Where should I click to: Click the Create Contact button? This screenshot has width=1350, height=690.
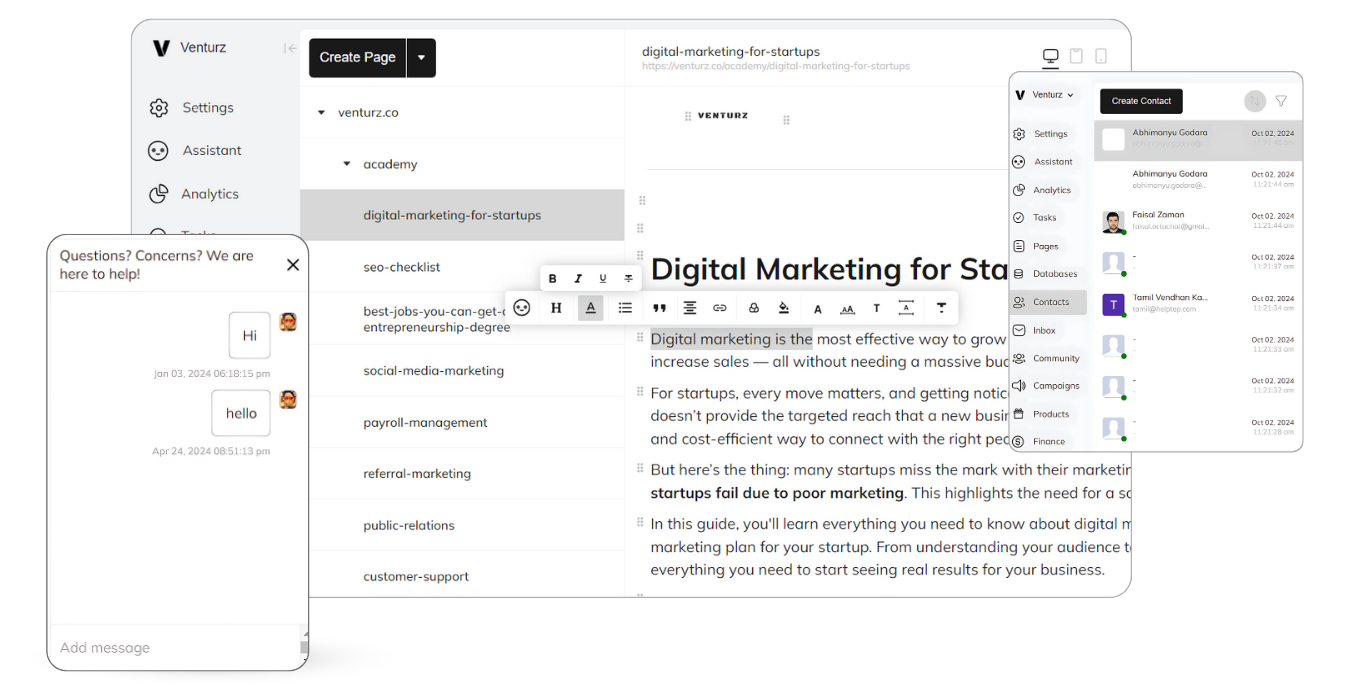(1141, 101)
